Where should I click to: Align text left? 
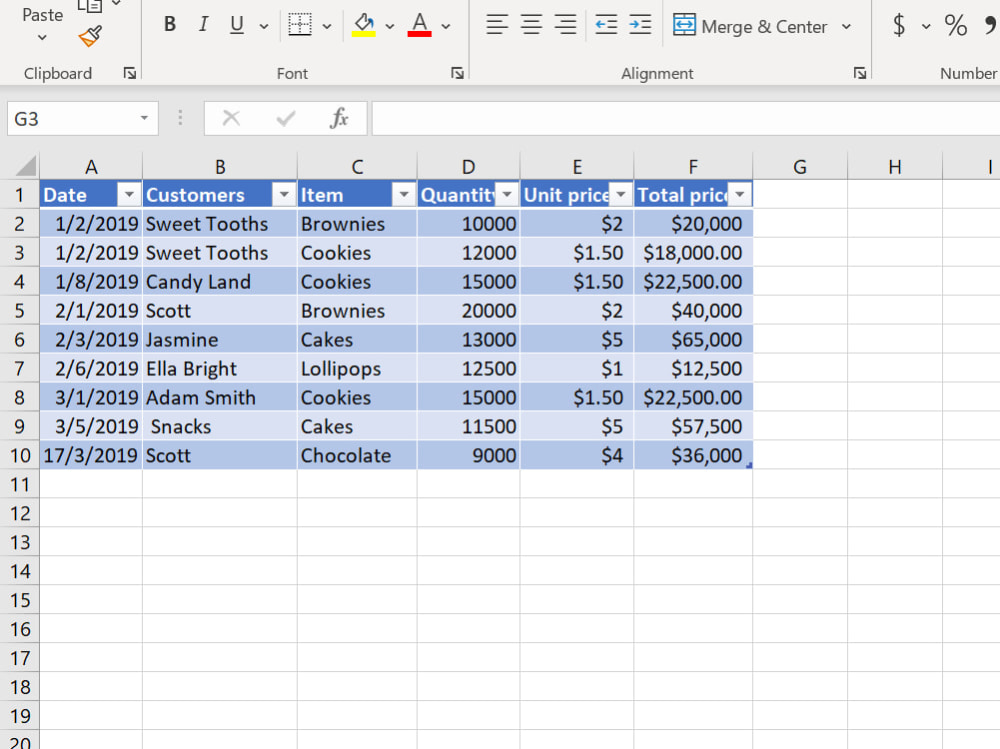(x=497, y=25)
